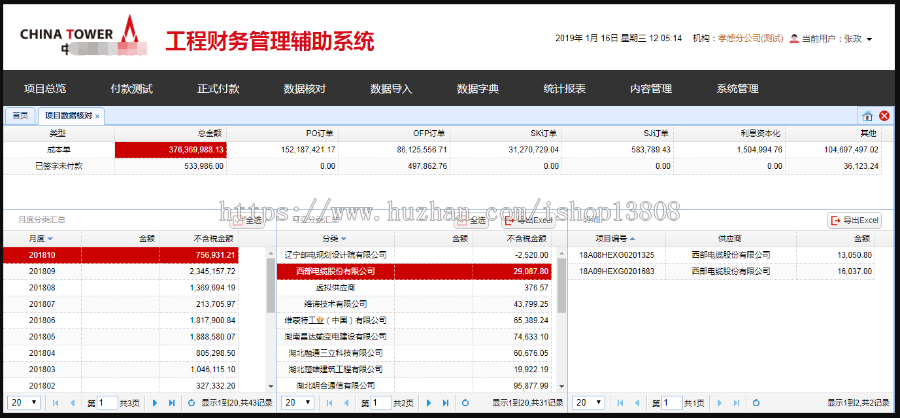Viewport: 900px width, 418px height.
Task: Click the red close-all-tabs icon
Action: 884,116
